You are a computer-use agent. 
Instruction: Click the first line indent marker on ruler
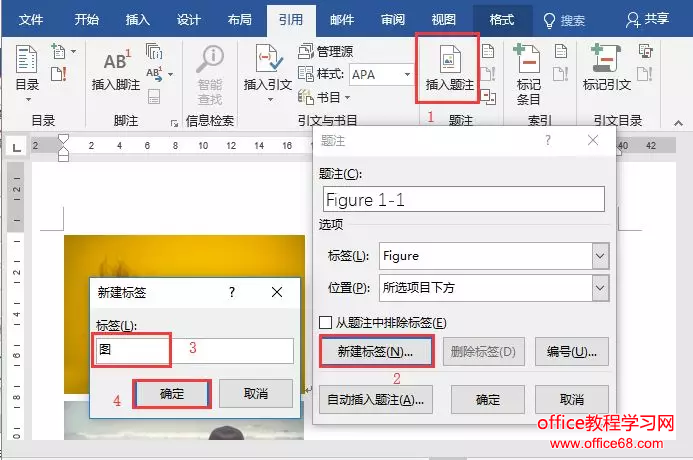point(63,140)
